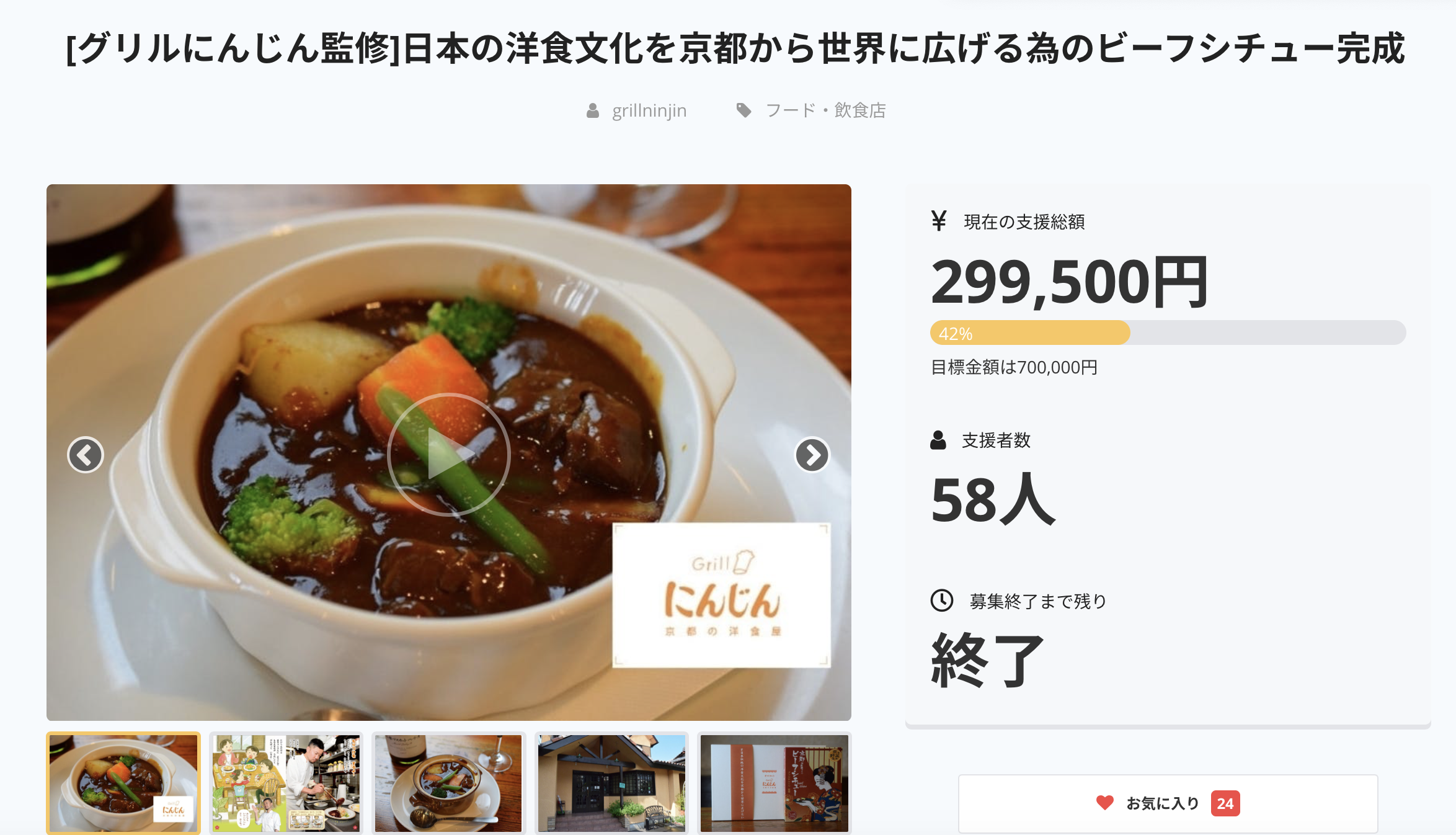Click the yen icon beside 現在の支援総額
1456x835 pixels.
(939, 221)
